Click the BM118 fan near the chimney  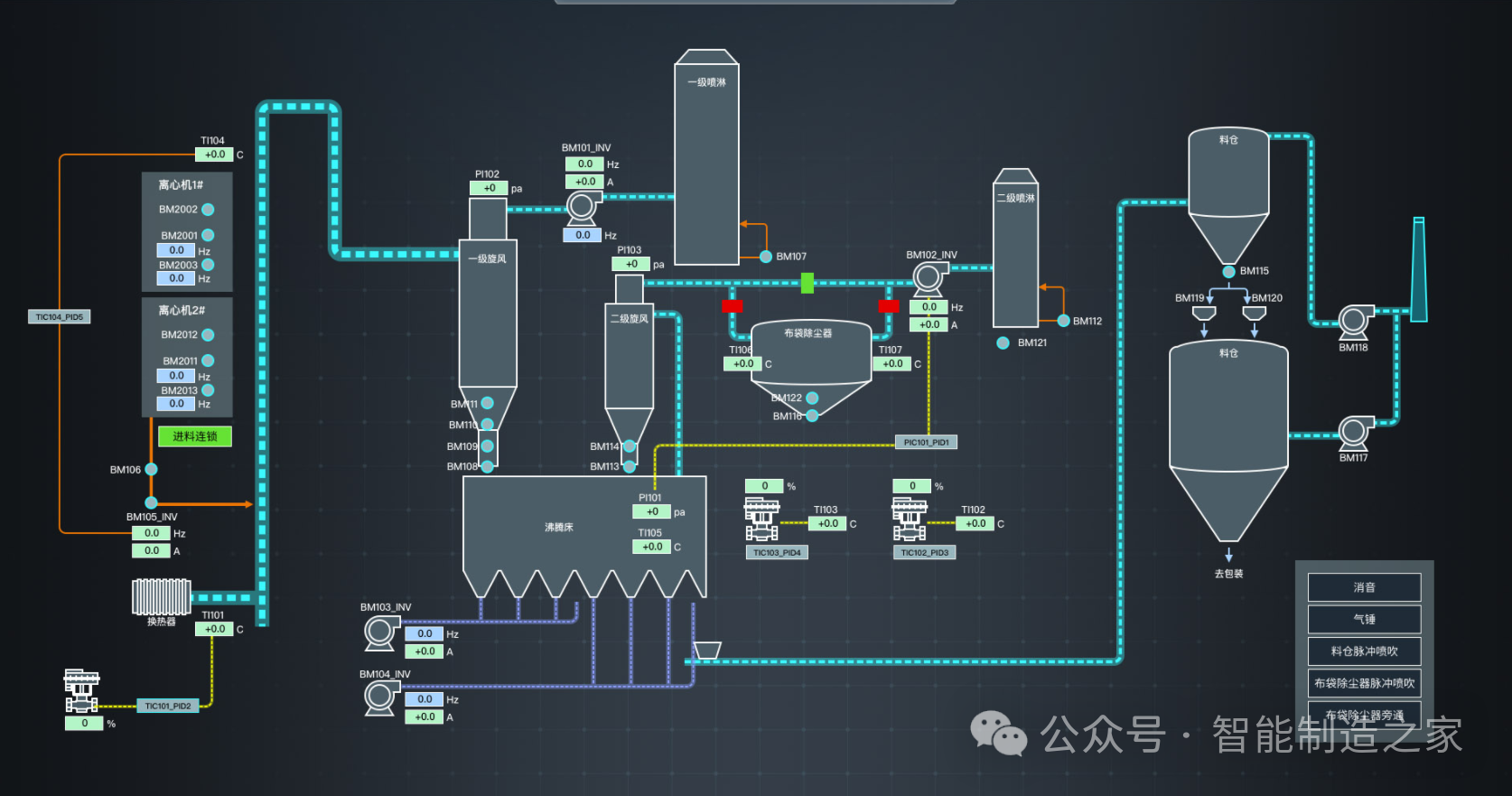(1353, 322)
